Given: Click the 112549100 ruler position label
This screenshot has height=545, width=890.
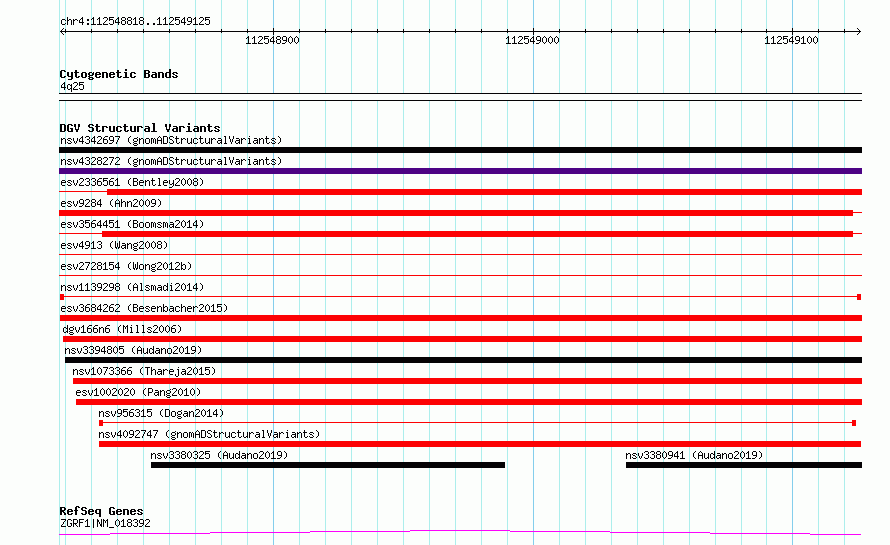Looking at the screenshot, I should click(x=791, y=40).
